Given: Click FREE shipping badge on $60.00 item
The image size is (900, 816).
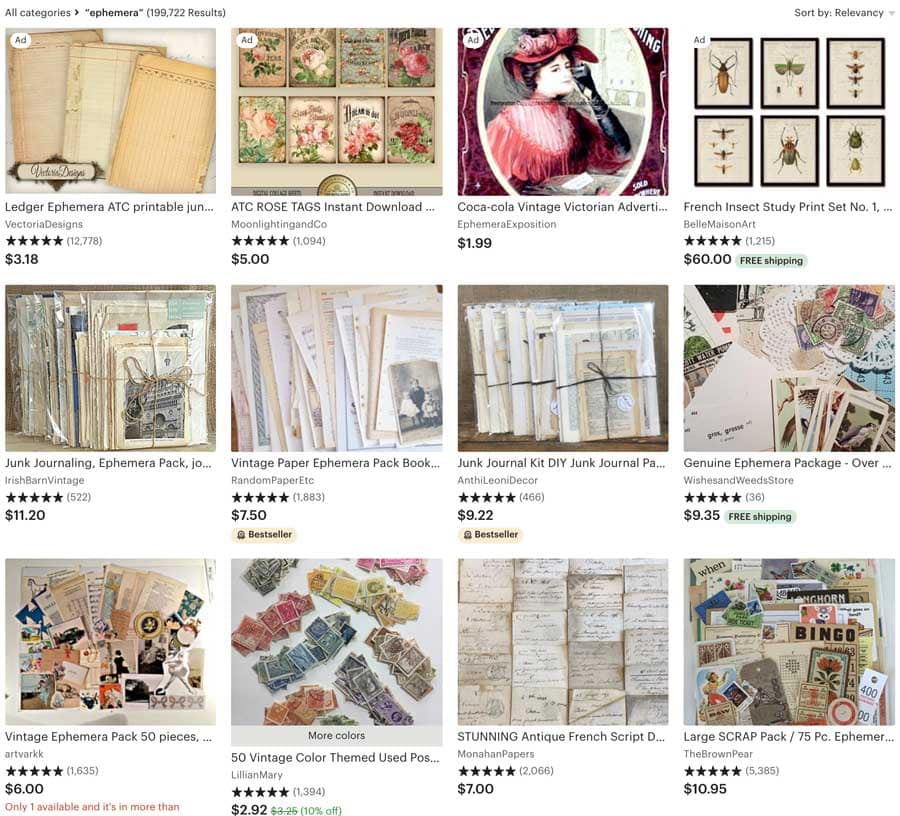Looking at the screenshot, I should [771, 261].
